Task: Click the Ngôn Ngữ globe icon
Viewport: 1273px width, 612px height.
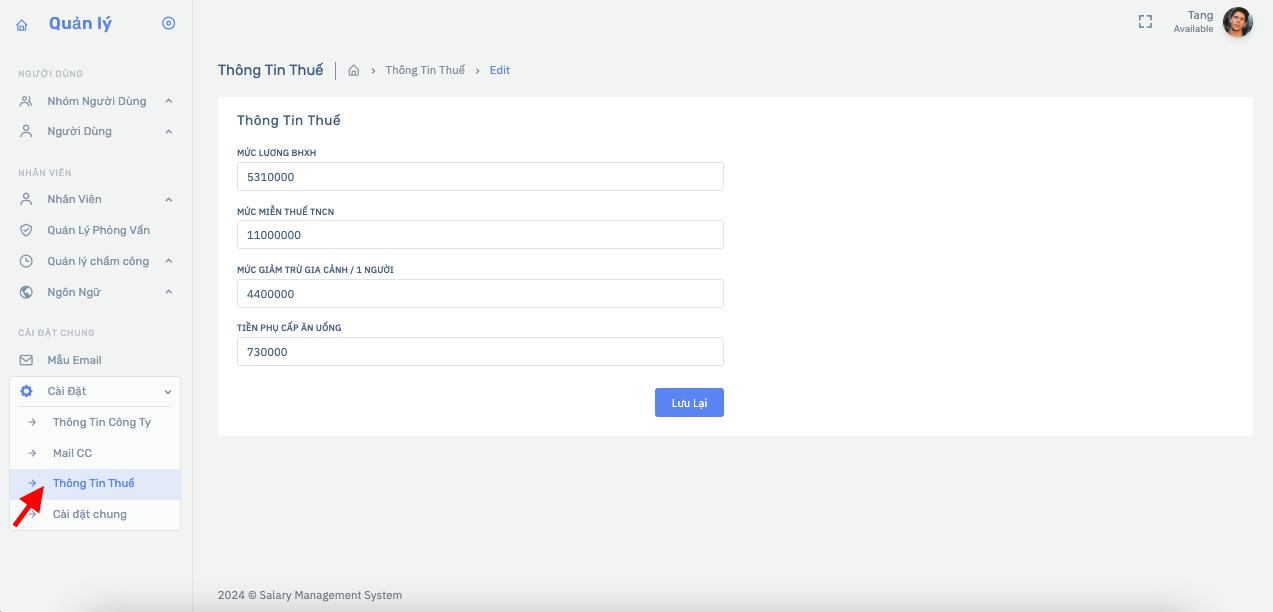Action: (x=27, y=292)
